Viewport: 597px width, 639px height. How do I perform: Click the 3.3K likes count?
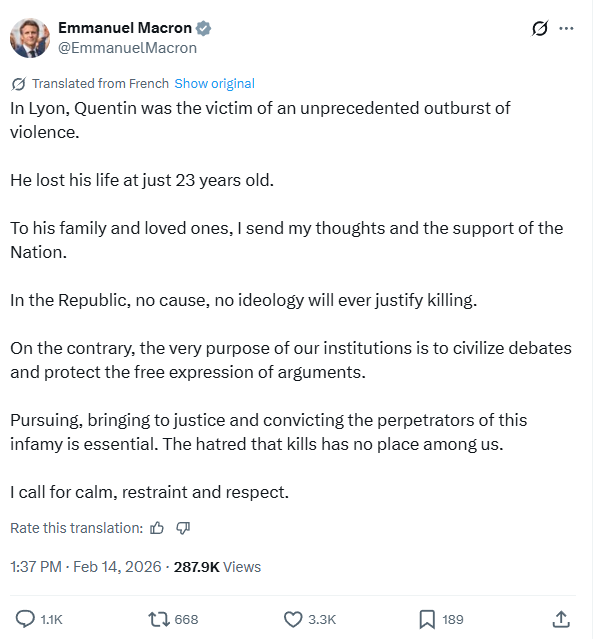pyautogui.click(x=322, y=619)
